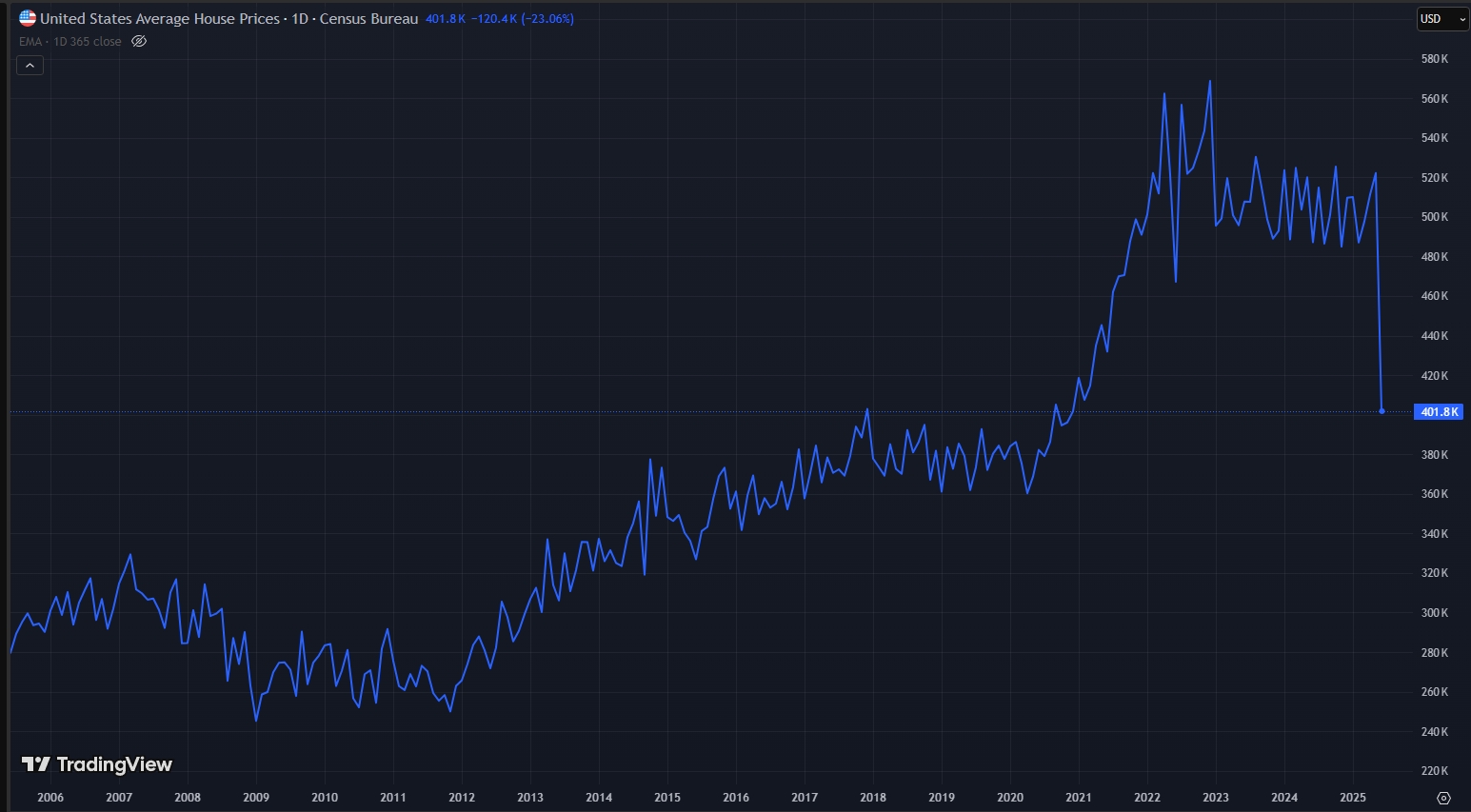Viewport: 1471px width, 812px height.
Task: Click the 1D interval in chart title
Action: point(300,18)
